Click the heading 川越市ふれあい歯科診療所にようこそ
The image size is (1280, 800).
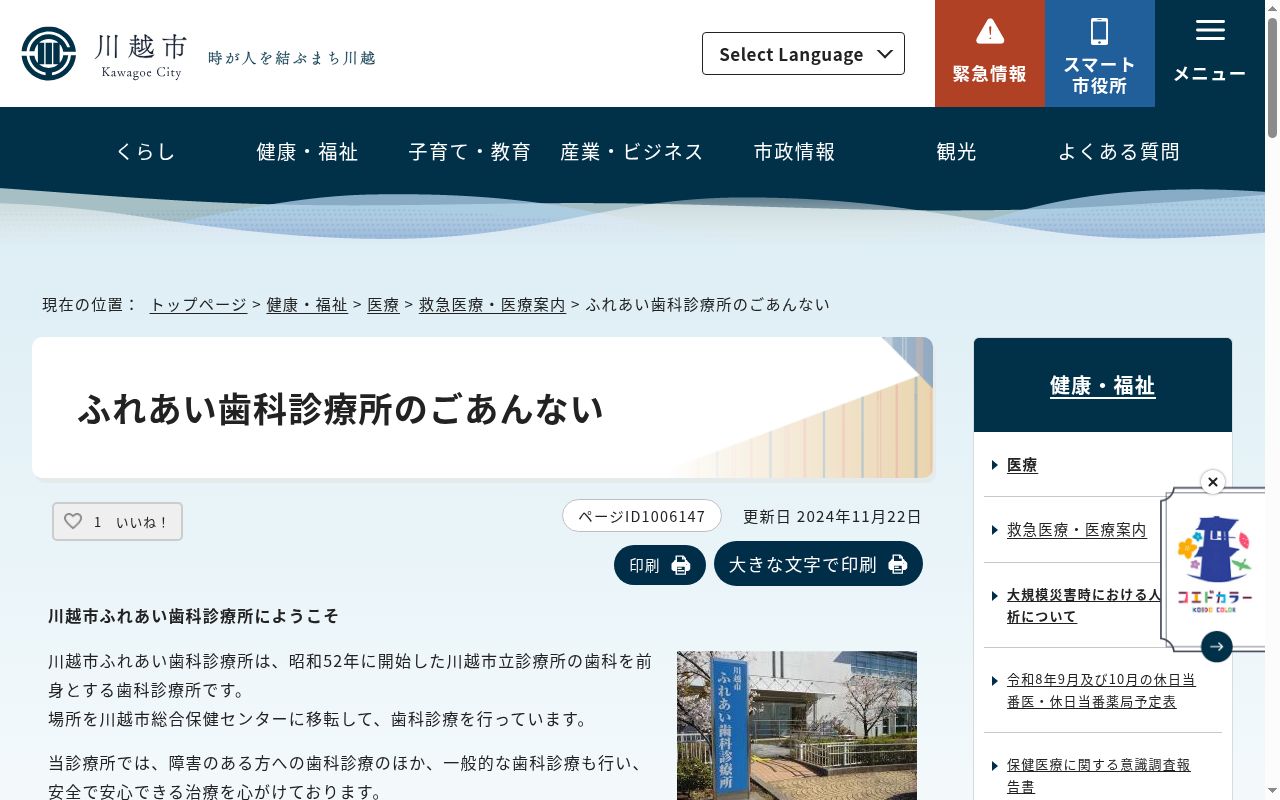[x=193, y=616]
